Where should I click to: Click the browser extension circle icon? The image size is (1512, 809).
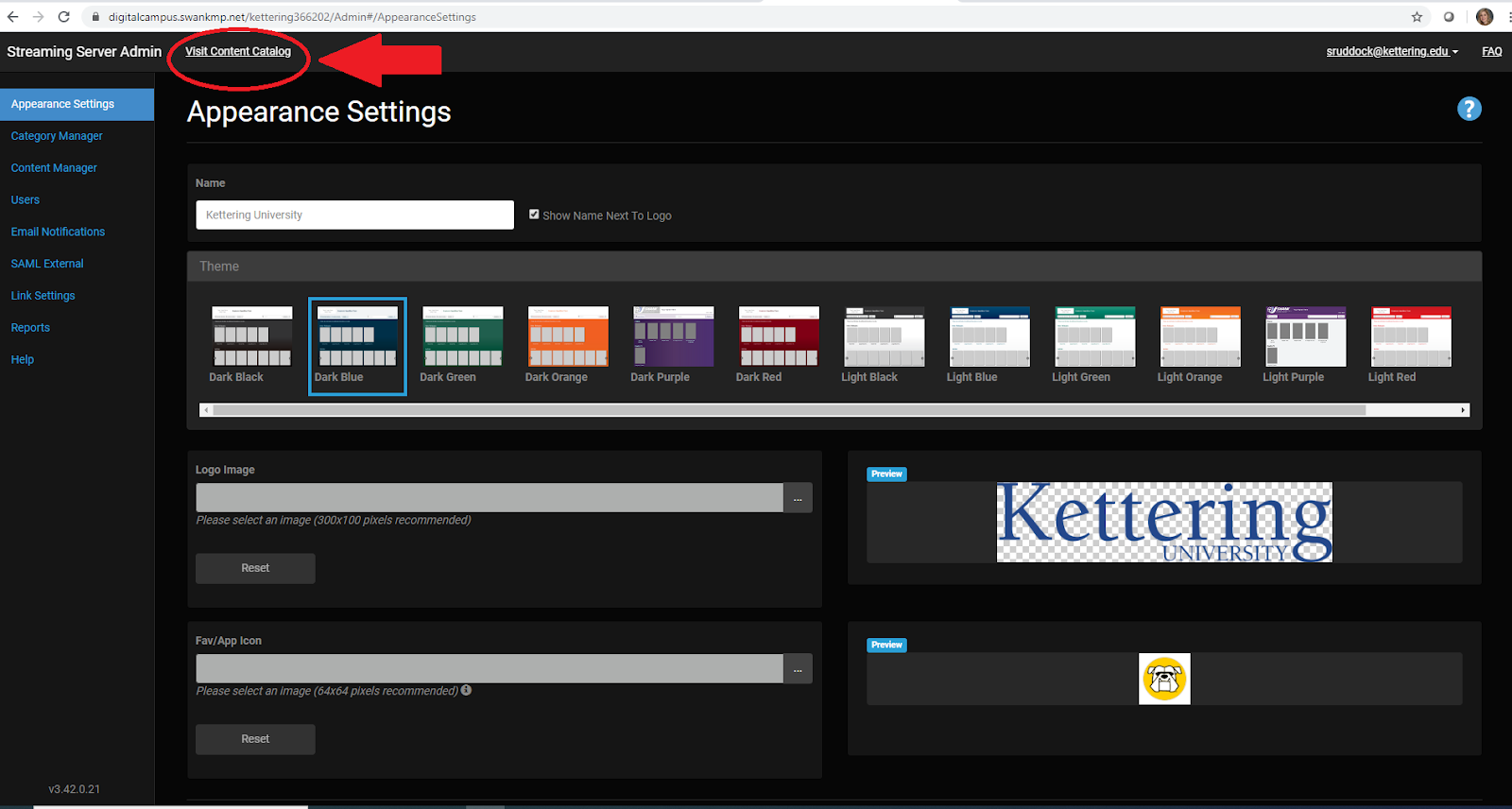(x=1449, y=17)
